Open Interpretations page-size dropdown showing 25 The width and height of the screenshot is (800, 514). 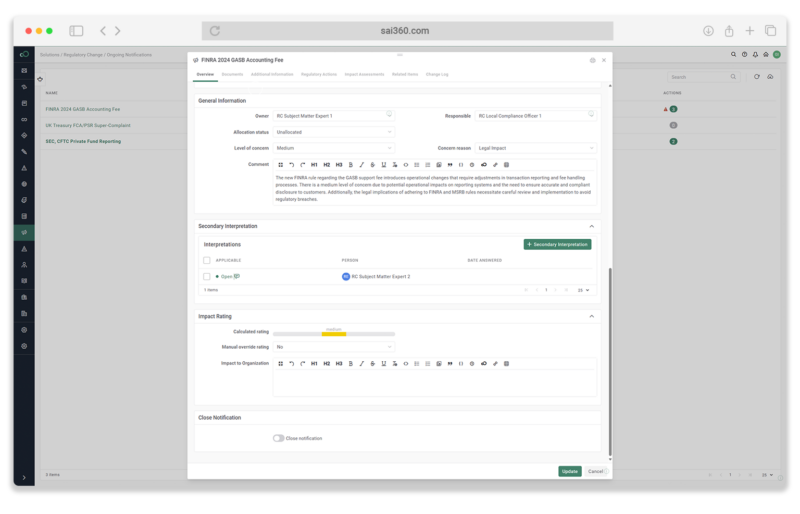[x=583, y=290]
